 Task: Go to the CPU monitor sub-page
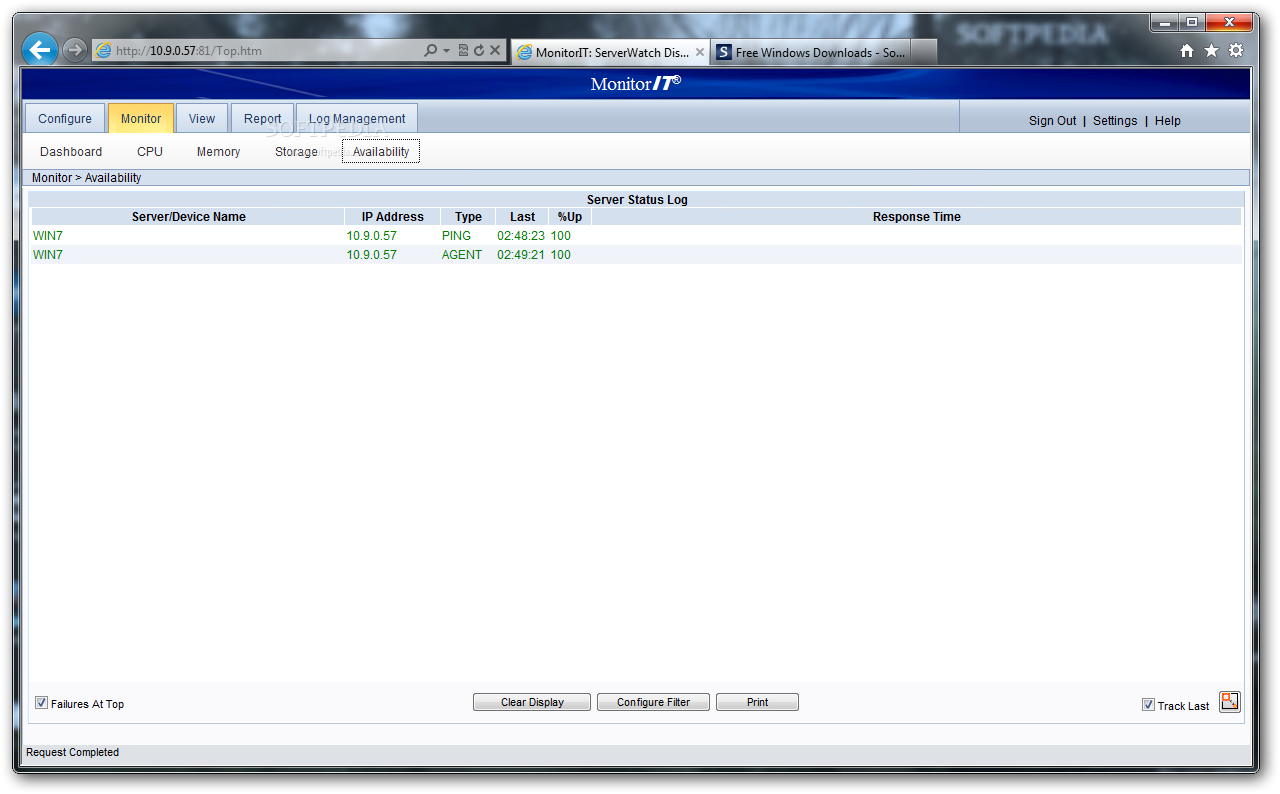point(150,152)
